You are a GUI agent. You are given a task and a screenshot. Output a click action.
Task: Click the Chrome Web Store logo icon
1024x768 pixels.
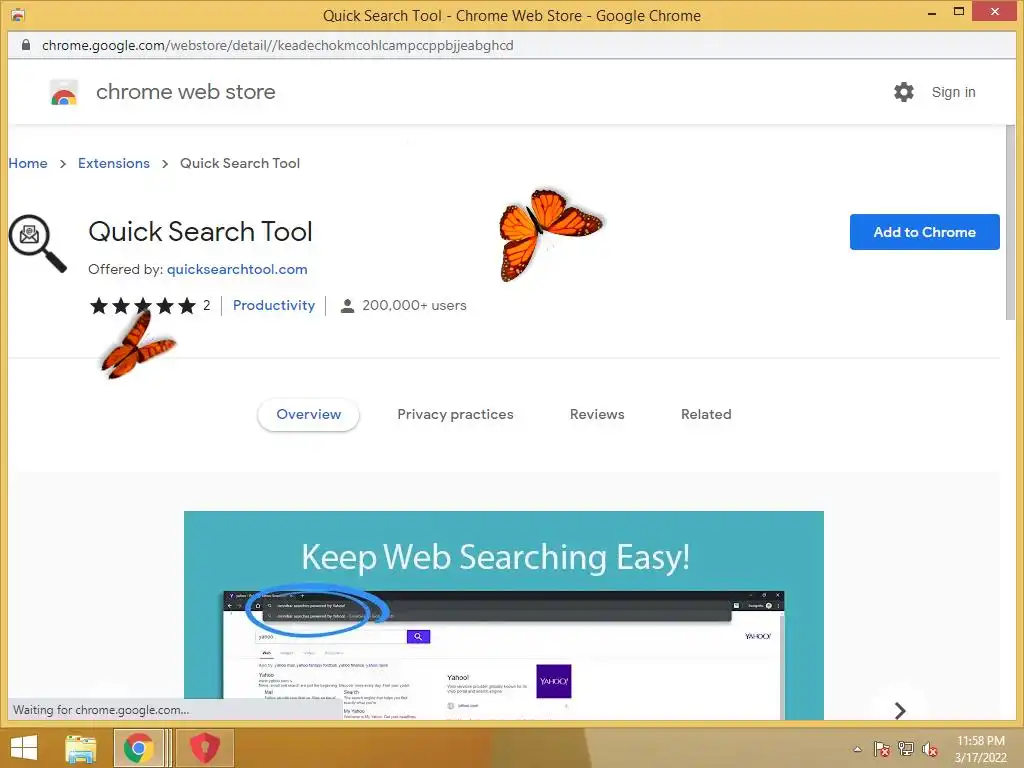click(x=64, y=93)
